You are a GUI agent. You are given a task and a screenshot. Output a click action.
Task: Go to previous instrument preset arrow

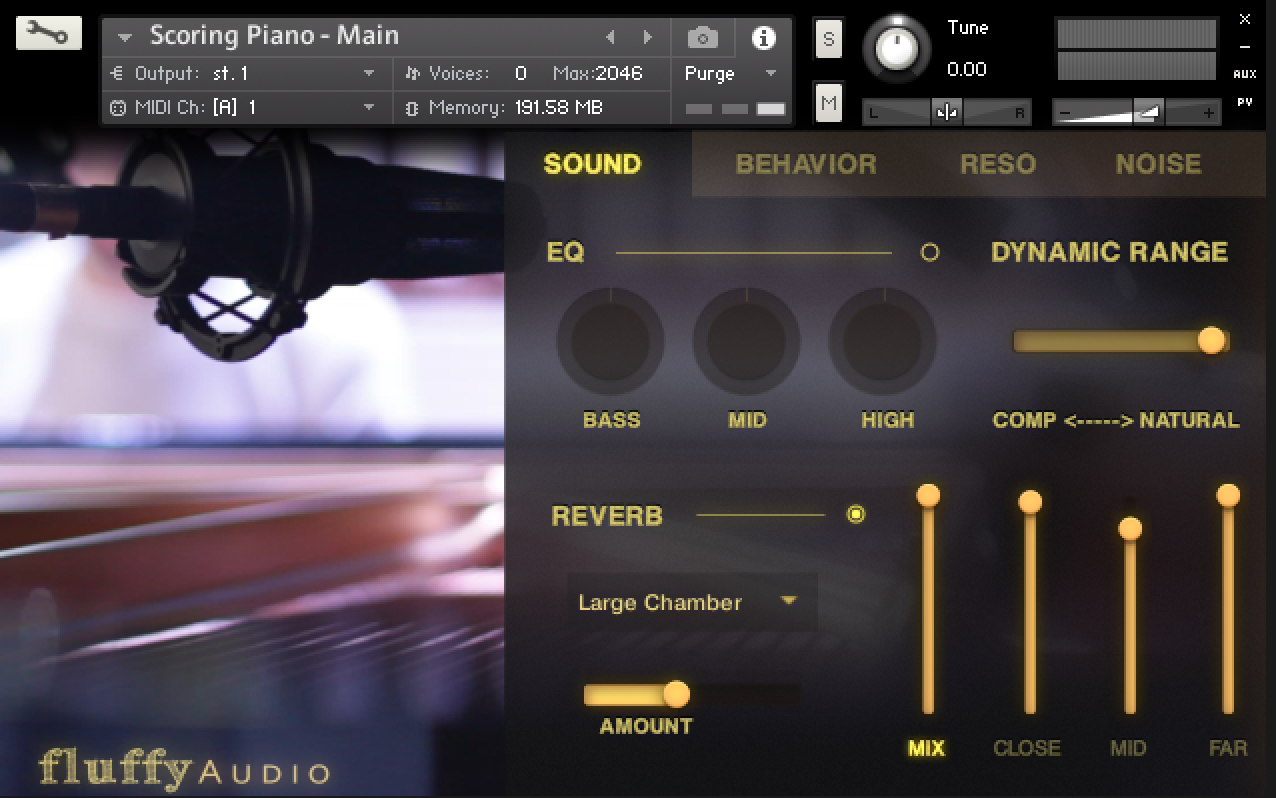tap(610, 37)
